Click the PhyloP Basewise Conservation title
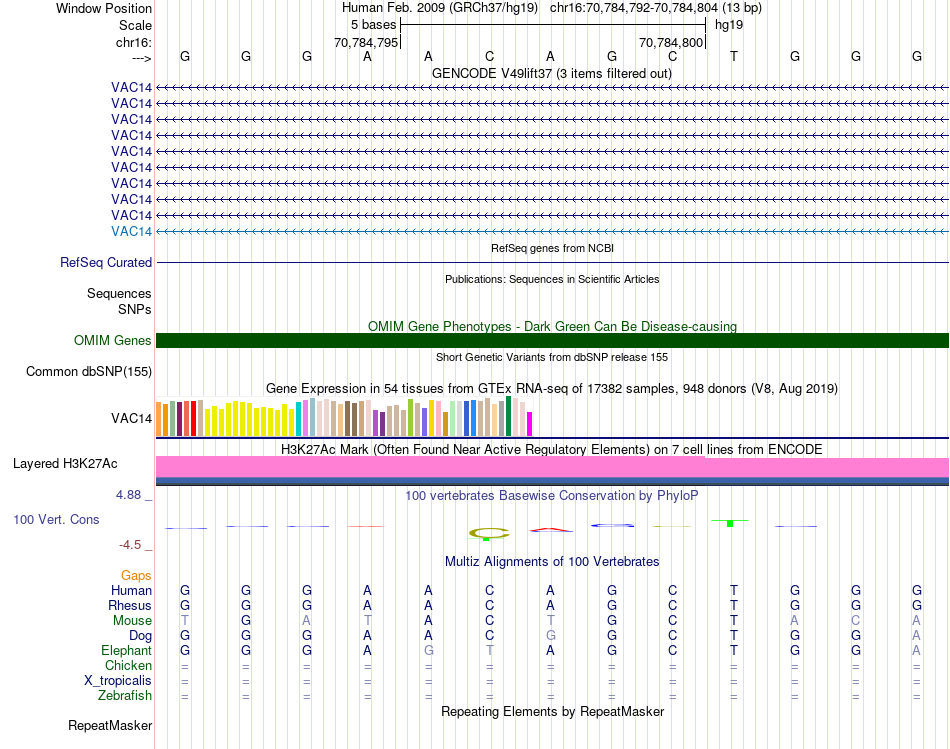 pos(552,496)
